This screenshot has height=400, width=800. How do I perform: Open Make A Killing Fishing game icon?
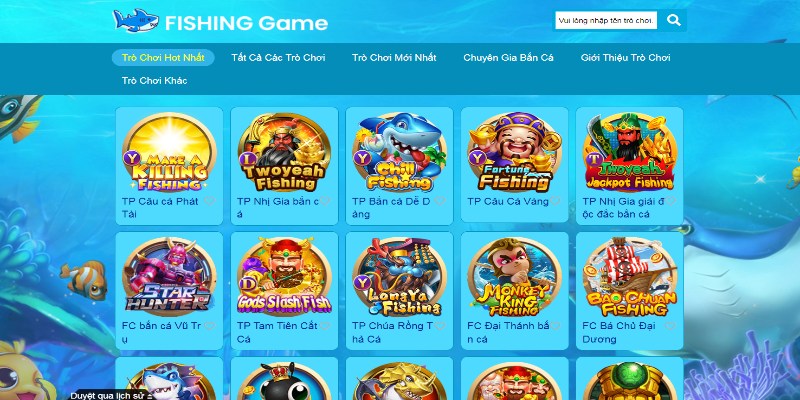[x=169, y=153]
